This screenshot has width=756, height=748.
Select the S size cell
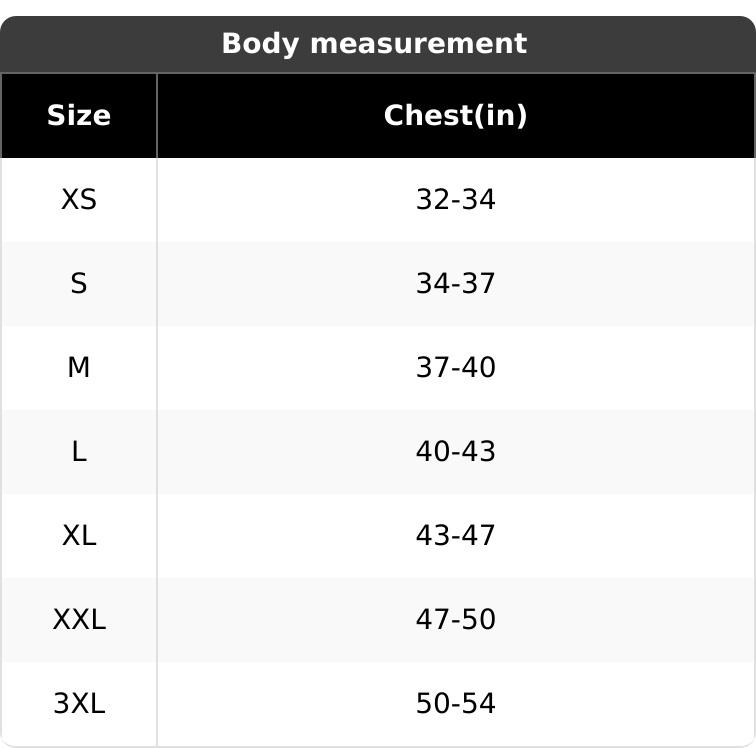point(79,284)
